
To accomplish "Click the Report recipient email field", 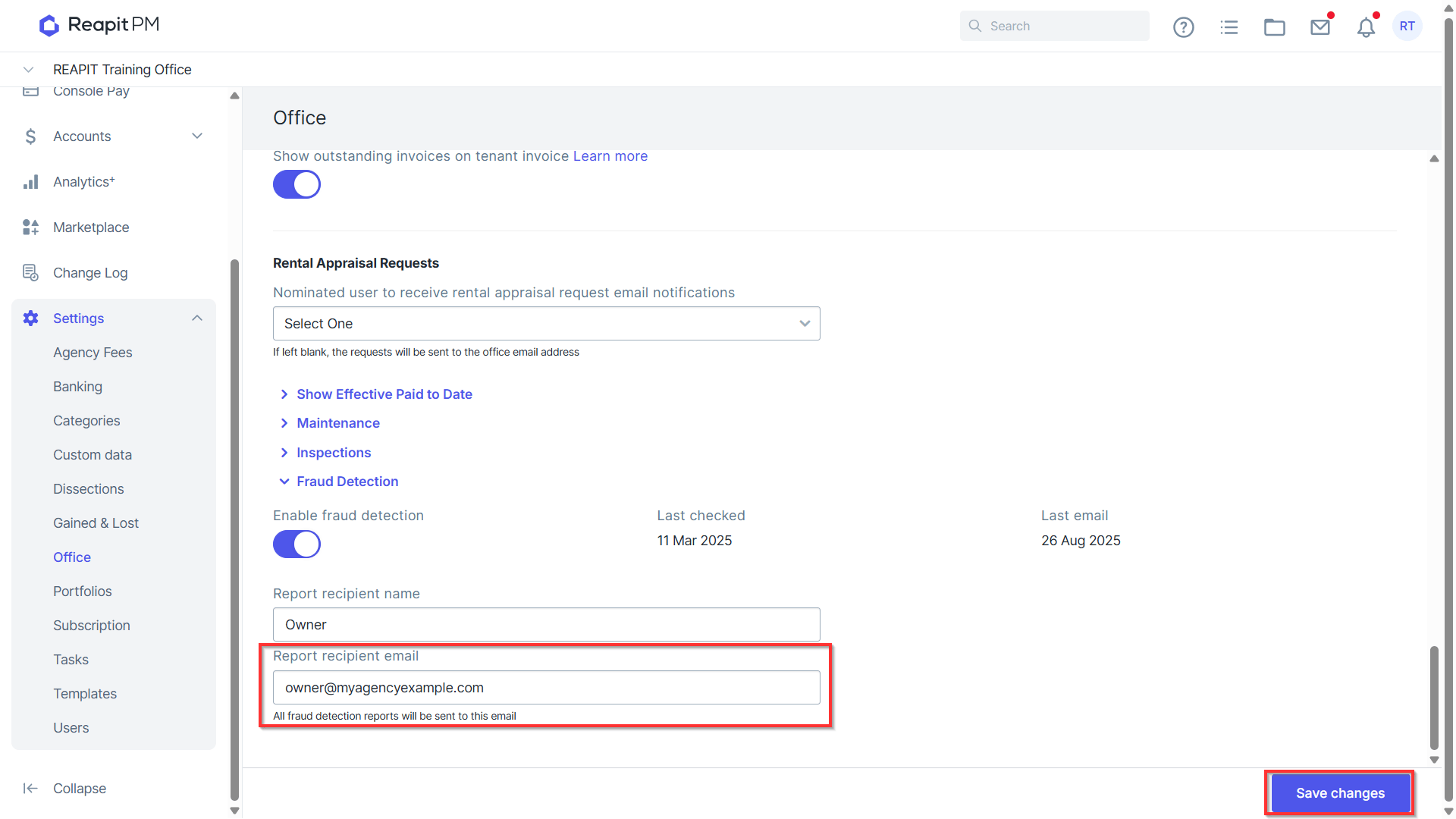I will (546, 687).
